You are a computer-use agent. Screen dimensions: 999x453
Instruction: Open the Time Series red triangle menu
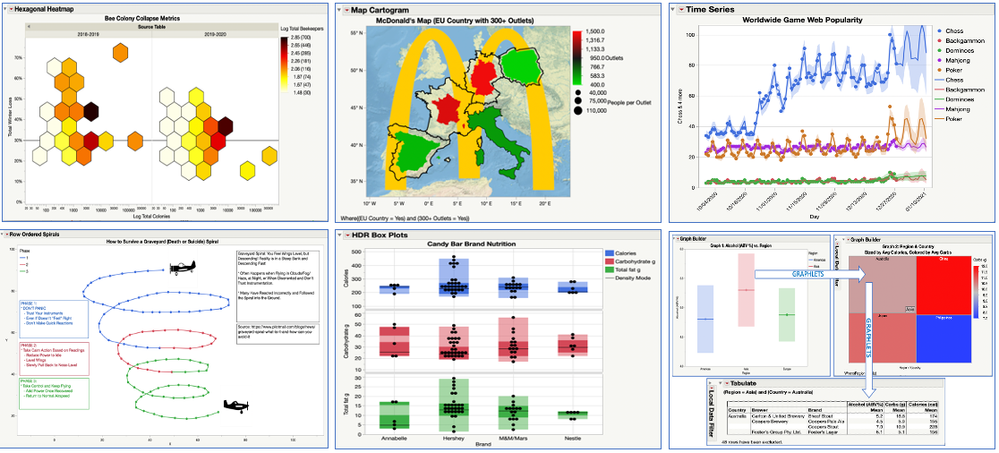point(680,9)
